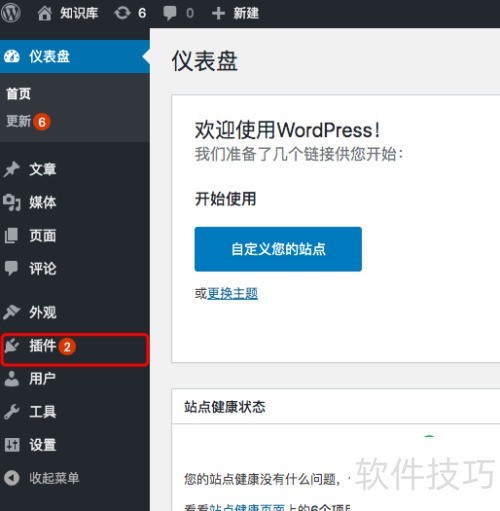
Task: Click the WordPress logo icon
Action: pyautogui.click(x=10, y=13)
